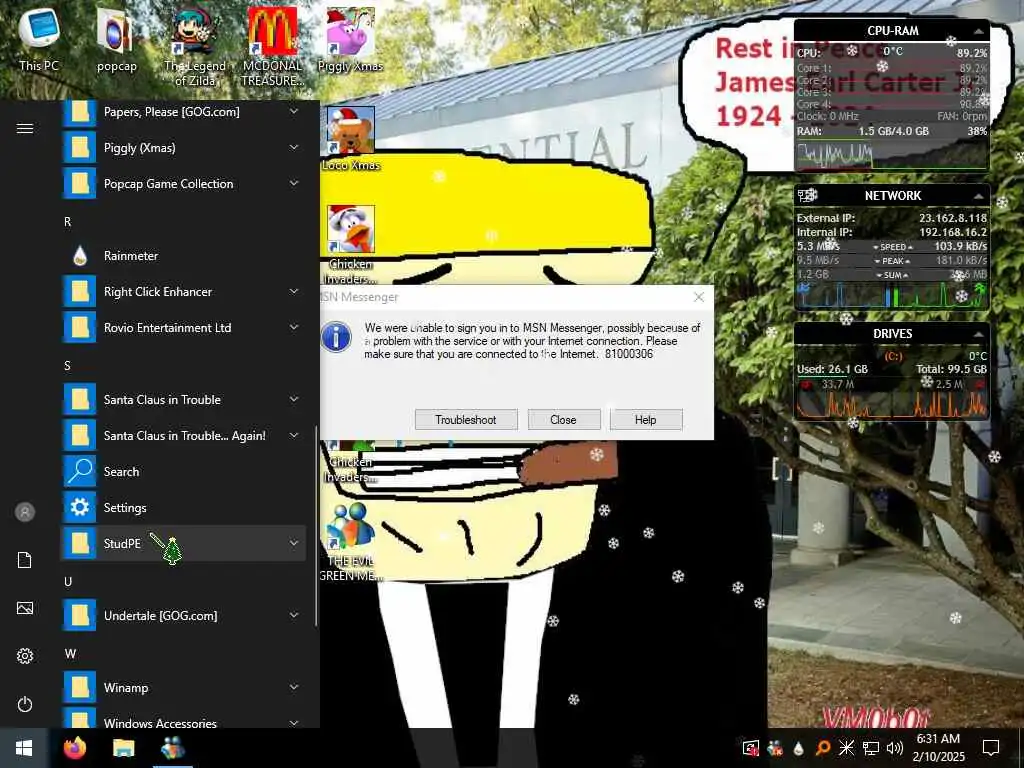
Task: Collapse the DRIVES widget with its arrow
Action: tap(978, 334)
